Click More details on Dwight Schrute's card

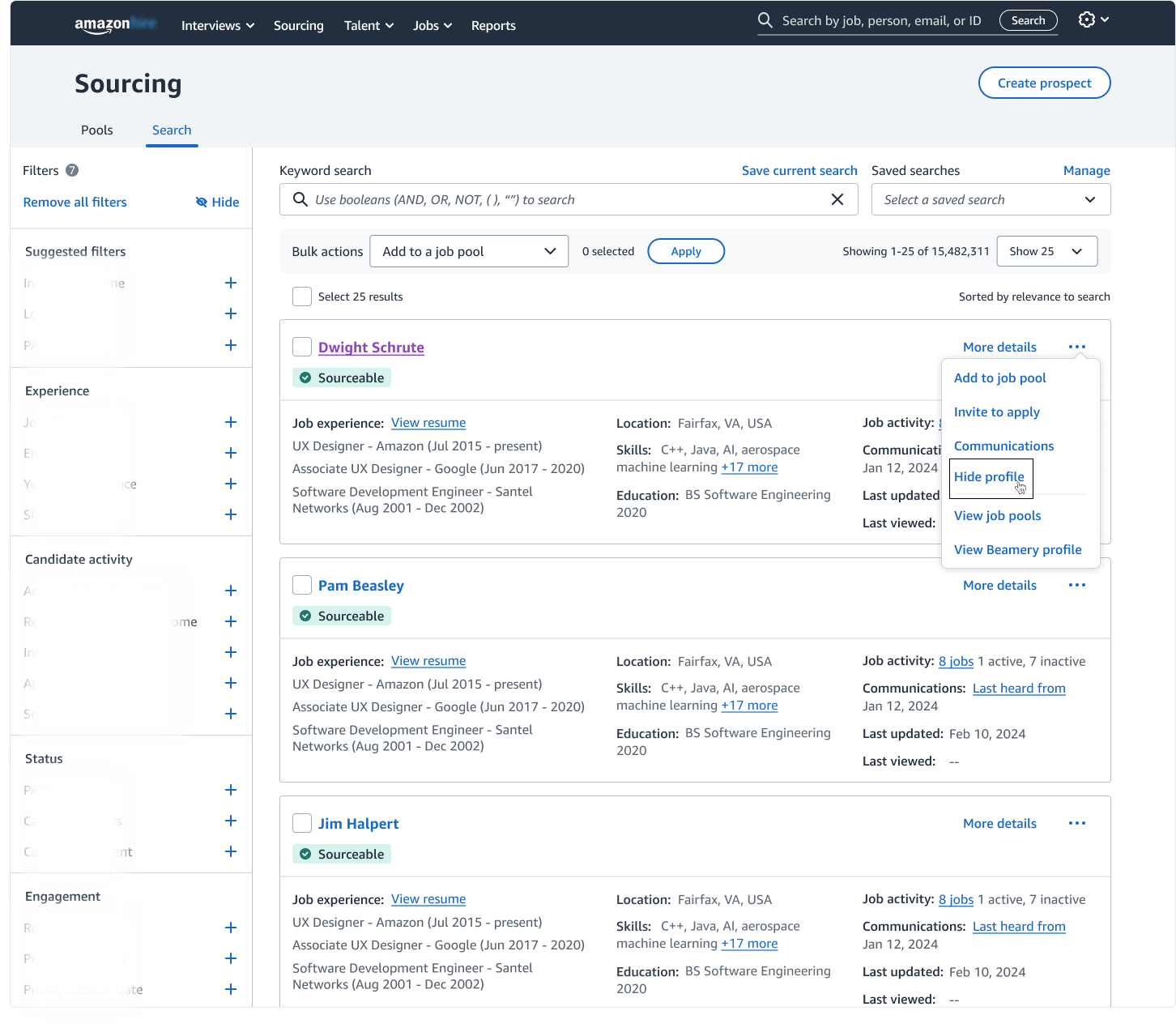tap(999, 347)
